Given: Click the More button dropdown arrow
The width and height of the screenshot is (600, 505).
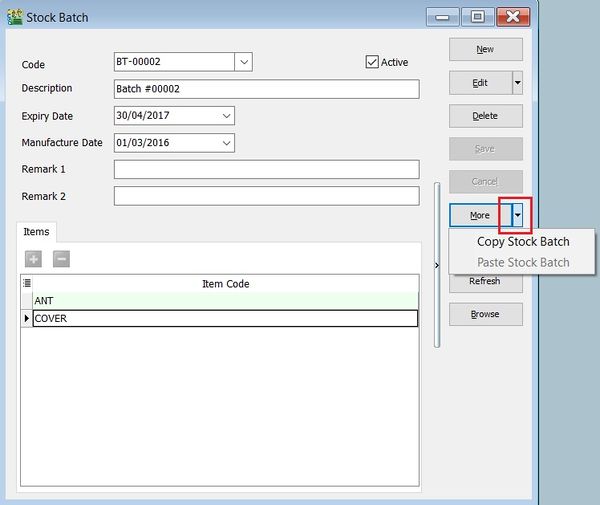Looking at the screenshot, I should click(x=517, y=215).
